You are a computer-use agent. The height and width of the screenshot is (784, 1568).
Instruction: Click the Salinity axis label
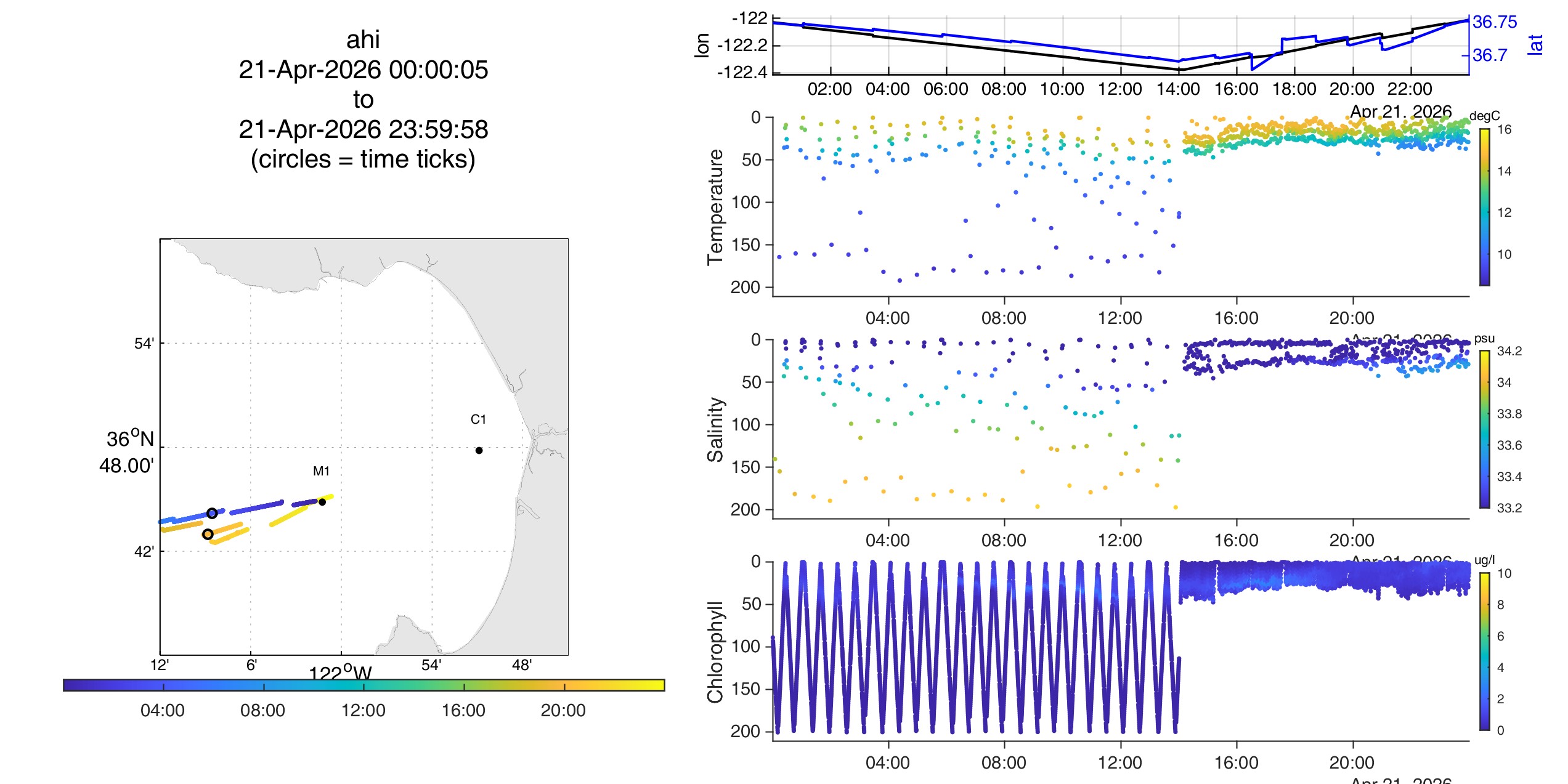tap(715, 429)
